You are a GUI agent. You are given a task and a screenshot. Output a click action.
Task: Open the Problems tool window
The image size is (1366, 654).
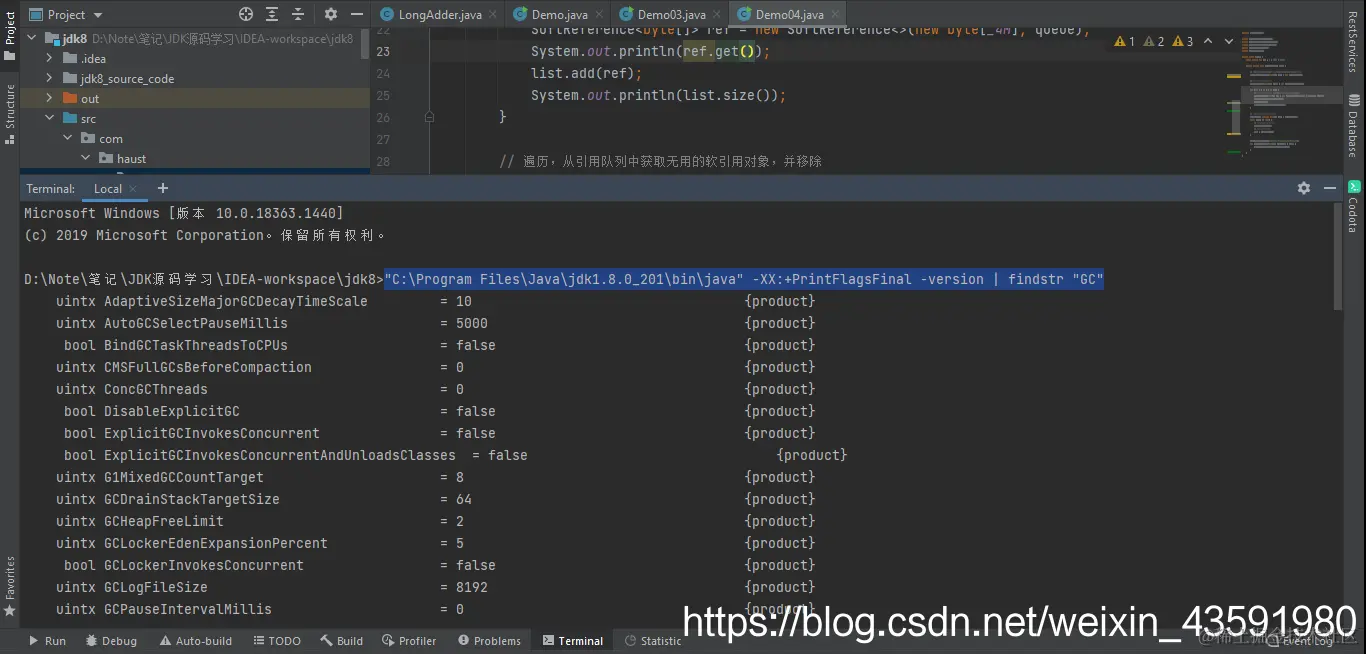pos(489,641)
